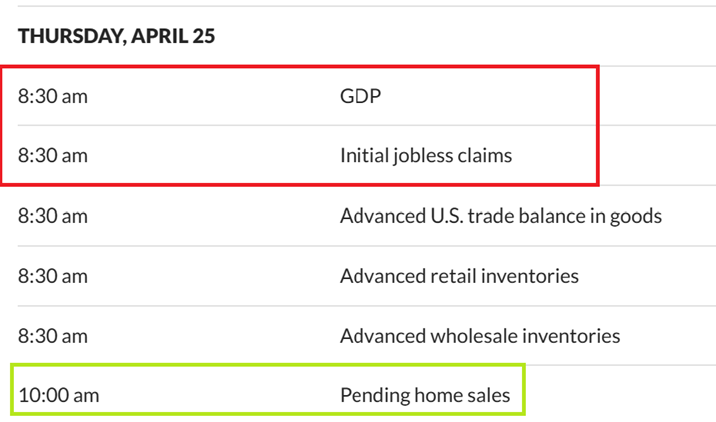The image size is (716, 422).
Task: Open the Initial jobless claims event
Action: 426,156
